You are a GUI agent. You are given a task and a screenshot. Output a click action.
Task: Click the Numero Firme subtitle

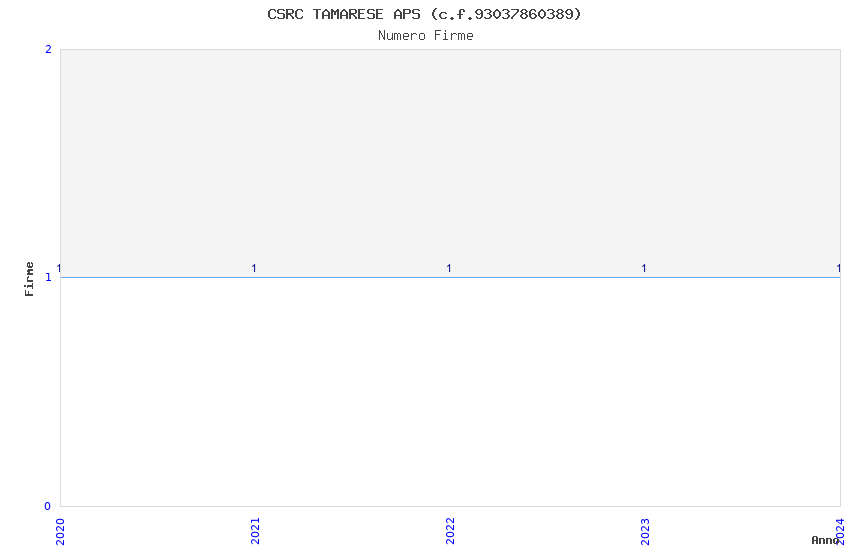426,36
